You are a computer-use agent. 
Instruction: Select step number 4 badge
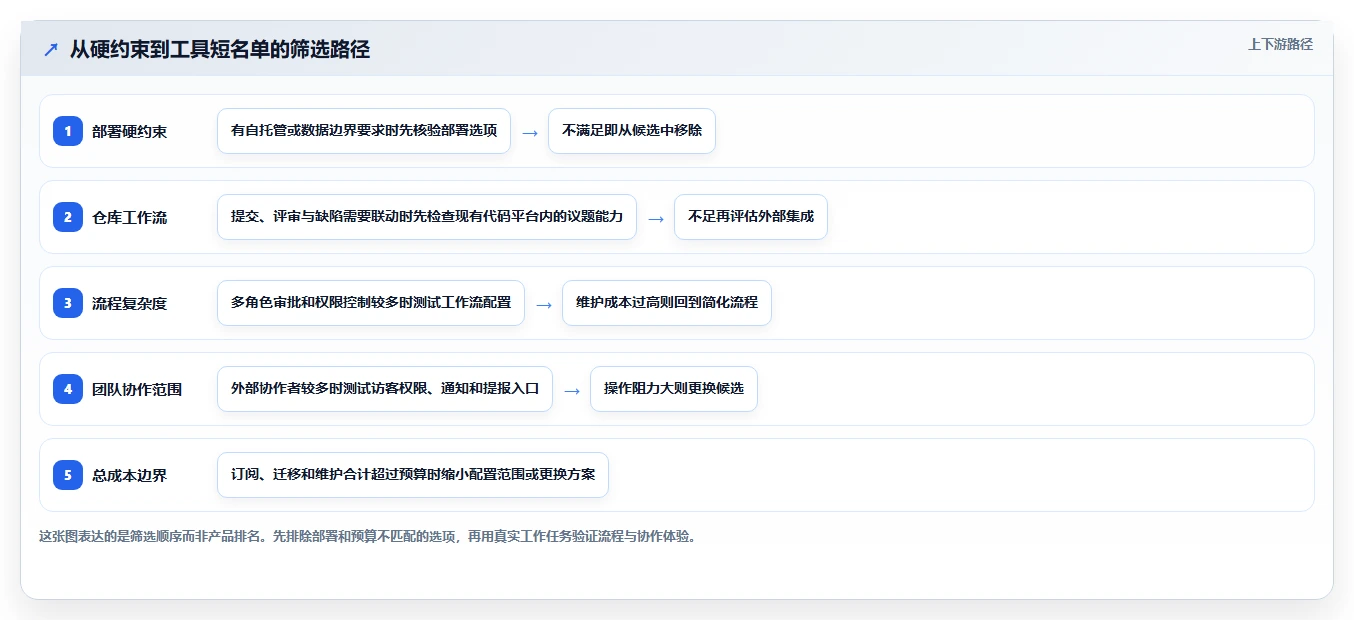[x=68, y=389]
